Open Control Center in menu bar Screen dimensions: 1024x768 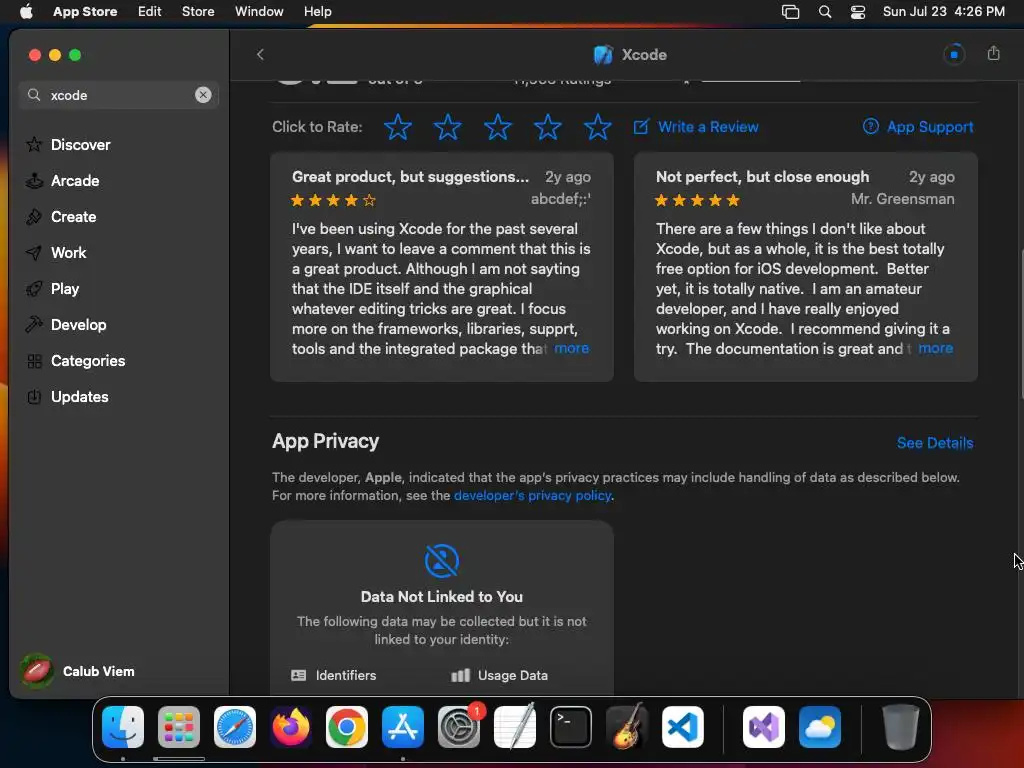point(857,12)
